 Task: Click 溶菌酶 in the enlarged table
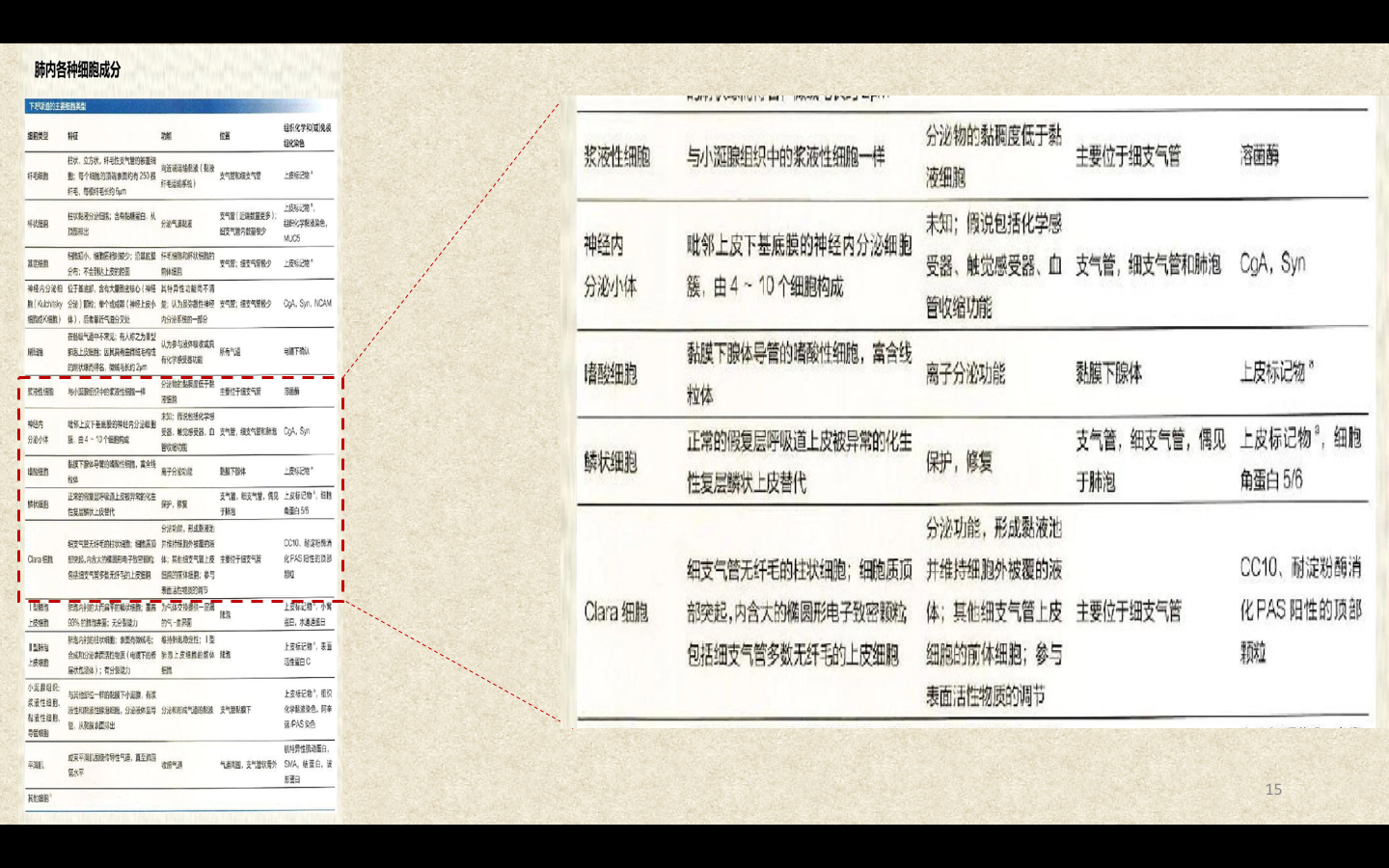(x=1260, y=156)
